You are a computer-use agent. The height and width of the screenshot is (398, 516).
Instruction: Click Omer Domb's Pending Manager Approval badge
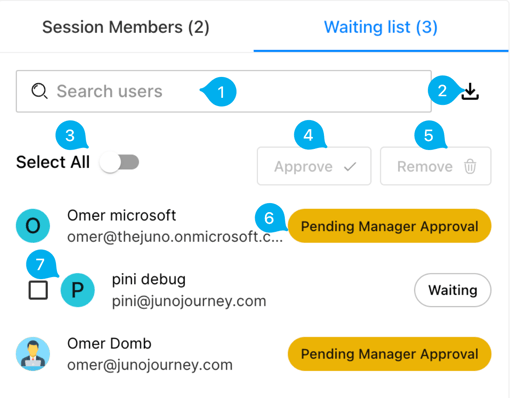click(x=389, y=354)
